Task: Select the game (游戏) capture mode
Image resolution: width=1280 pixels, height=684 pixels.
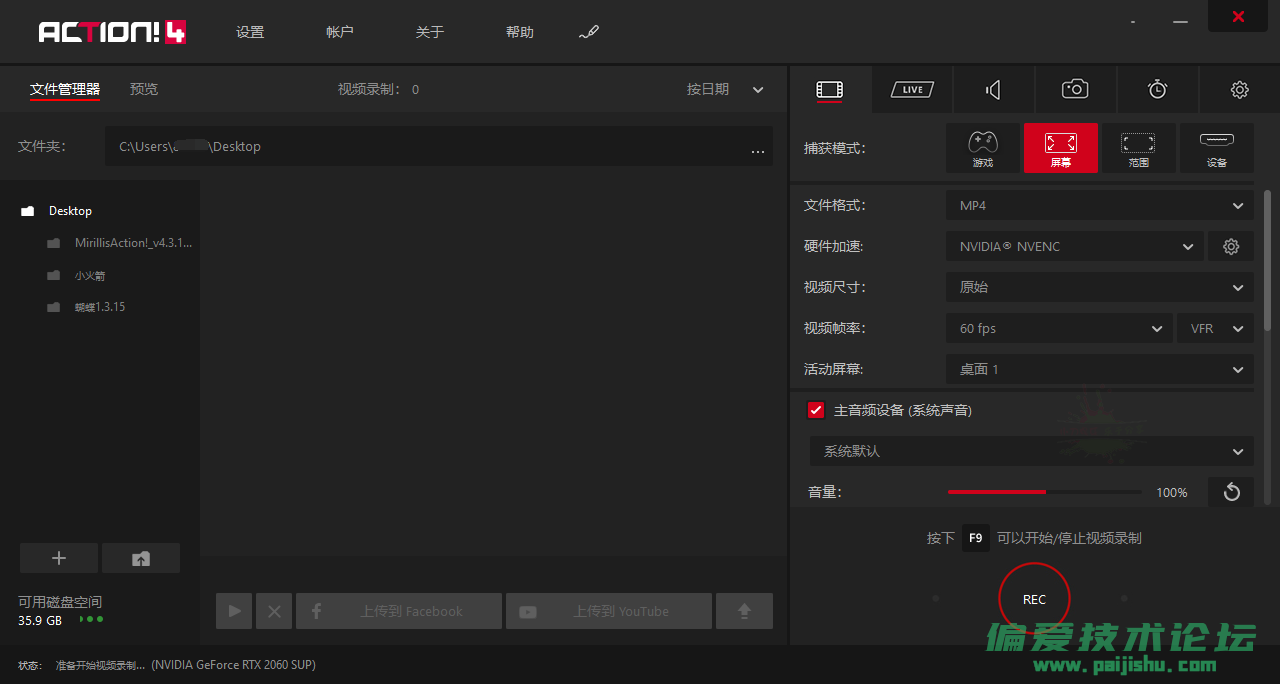Action: [983, 148]
